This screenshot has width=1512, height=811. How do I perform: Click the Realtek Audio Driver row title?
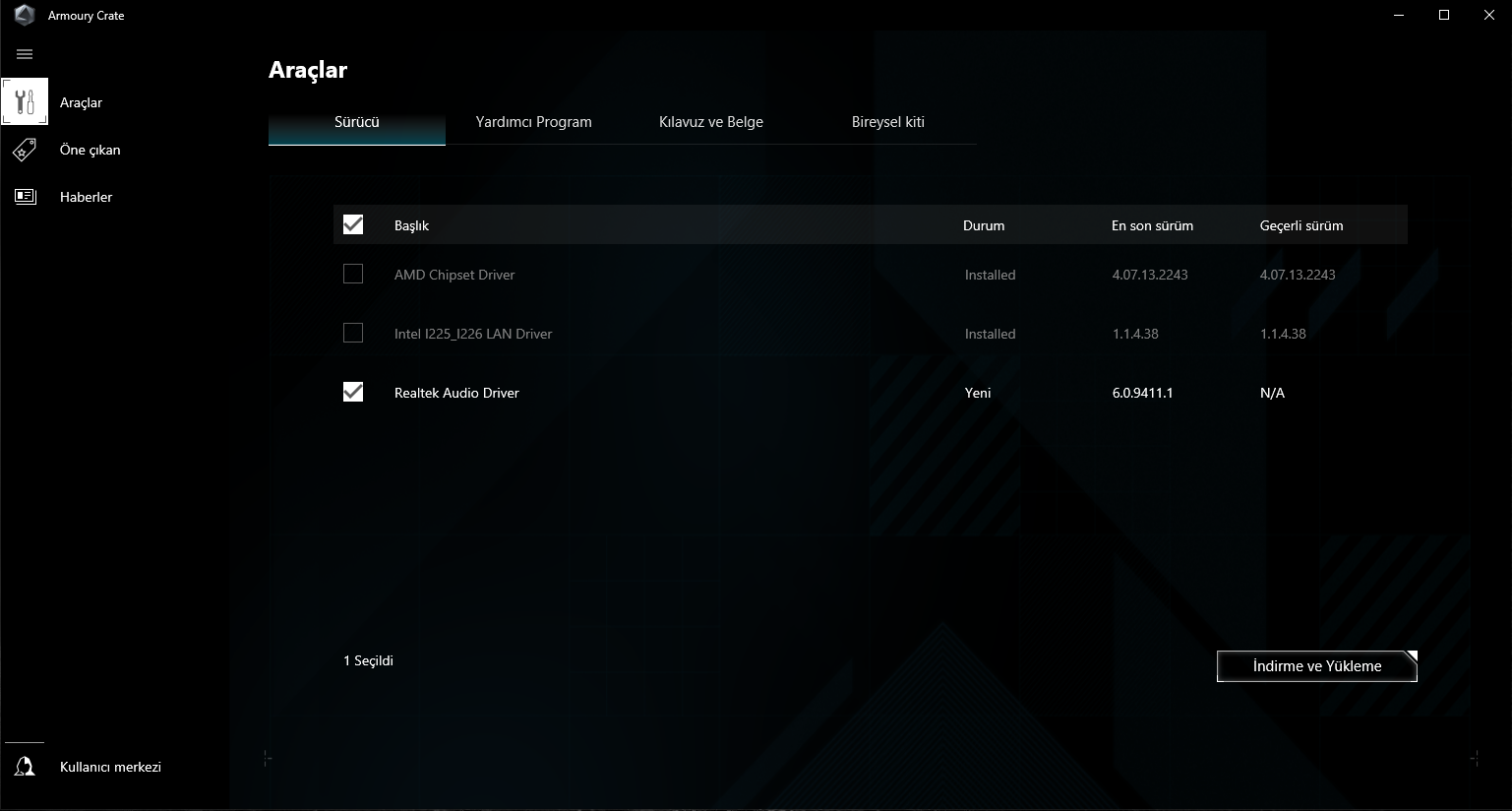pyautogui.click(x=456, y=393)
